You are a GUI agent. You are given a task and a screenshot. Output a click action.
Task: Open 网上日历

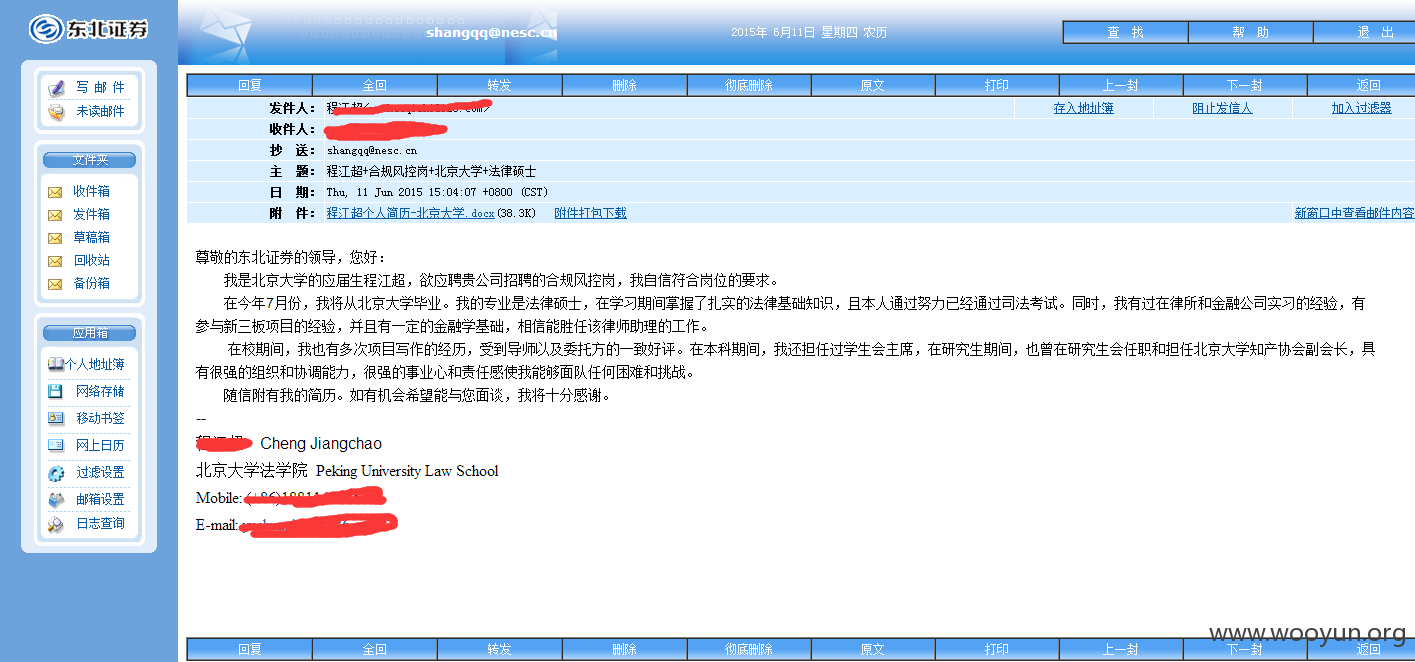pos(100,445)
